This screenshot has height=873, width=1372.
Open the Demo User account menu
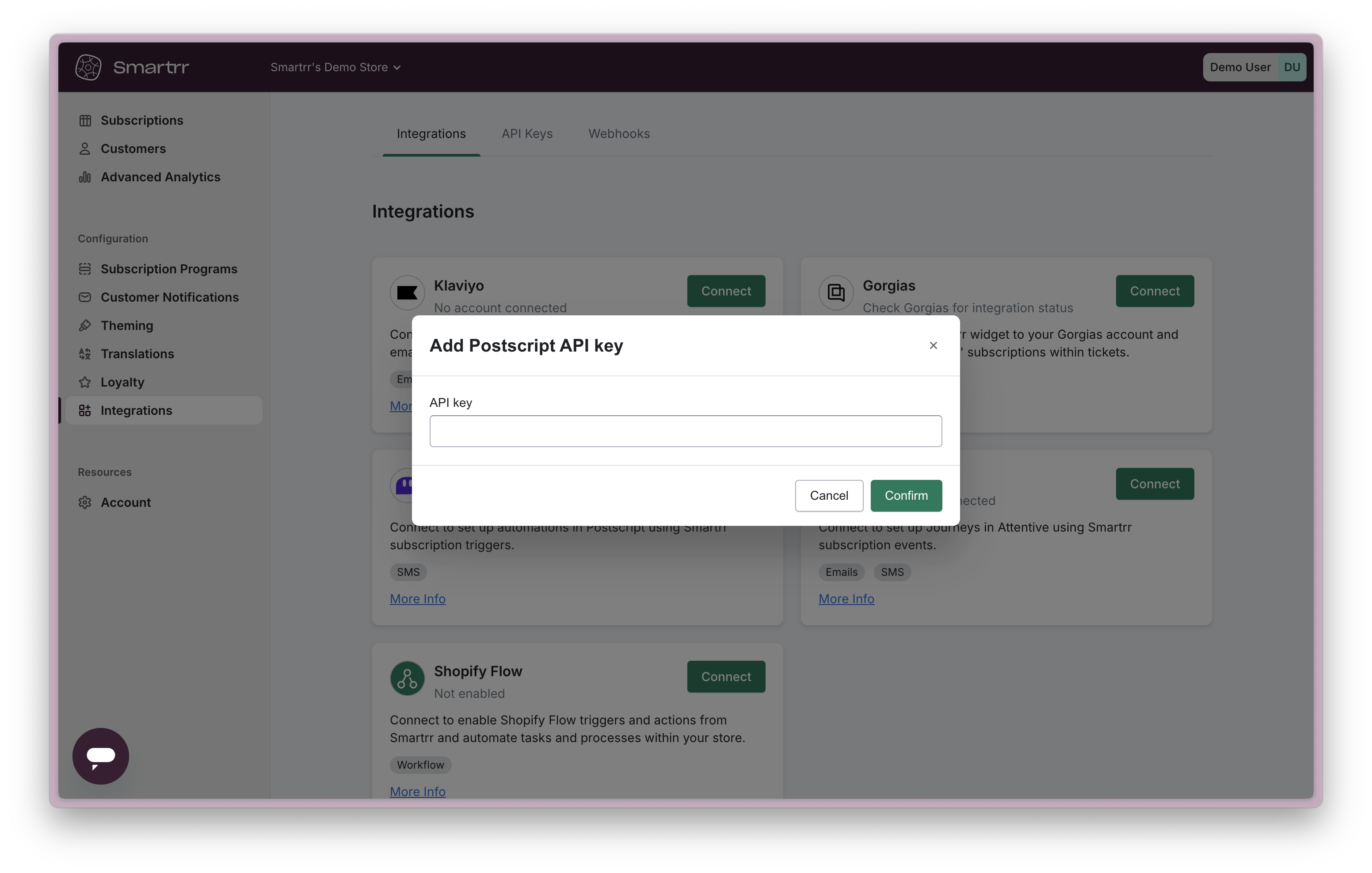tap(1254, 67)
